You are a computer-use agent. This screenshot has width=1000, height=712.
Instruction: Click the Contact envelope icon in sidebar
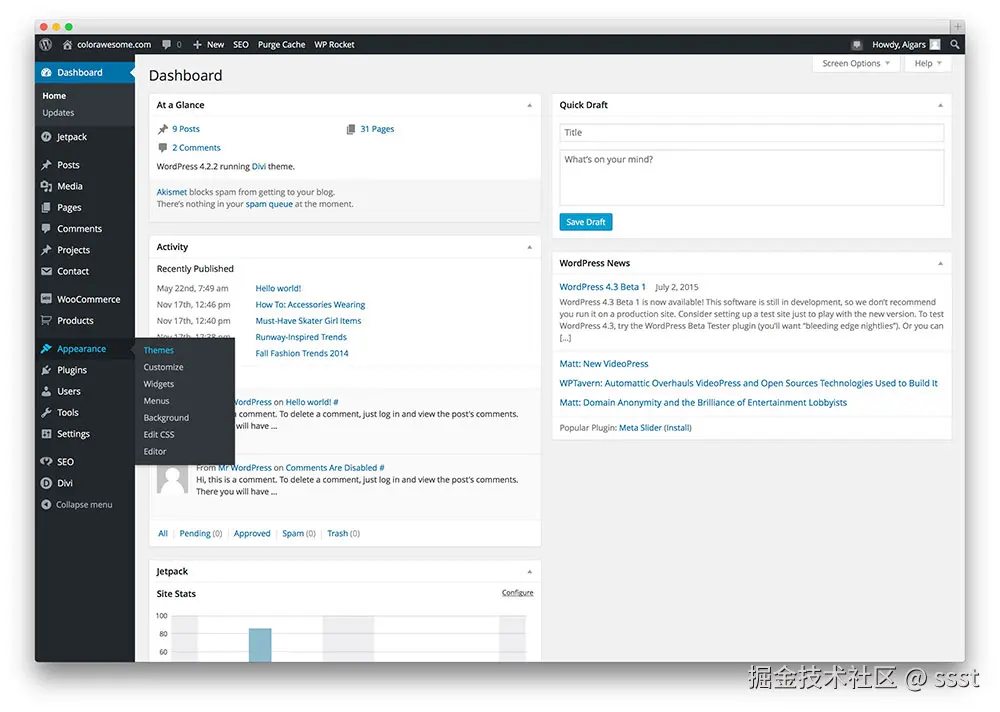tap(46, 271)
